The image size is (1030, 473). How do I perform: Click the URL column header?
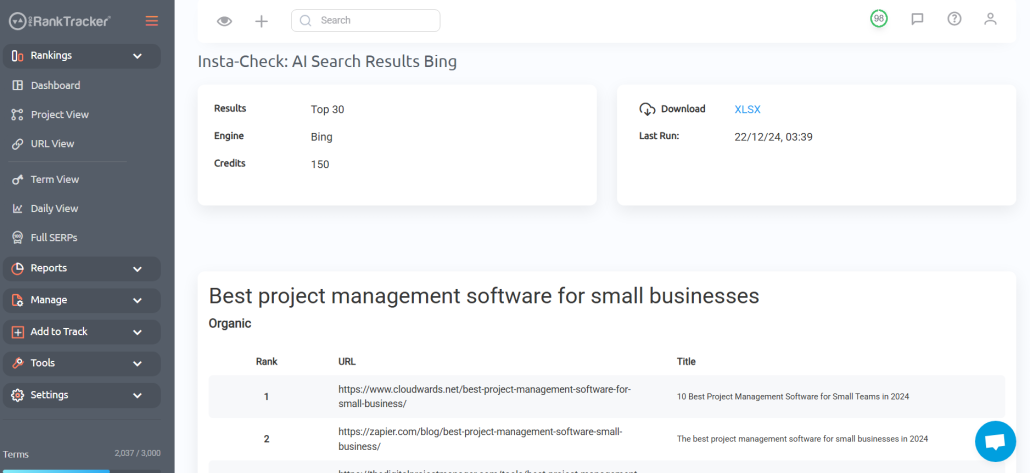[347, 361]
